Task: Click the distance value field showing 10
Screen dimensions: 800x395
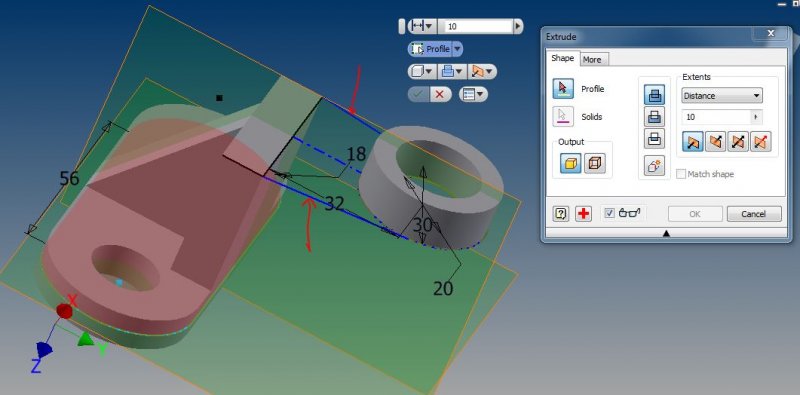Action: (718, 117)
